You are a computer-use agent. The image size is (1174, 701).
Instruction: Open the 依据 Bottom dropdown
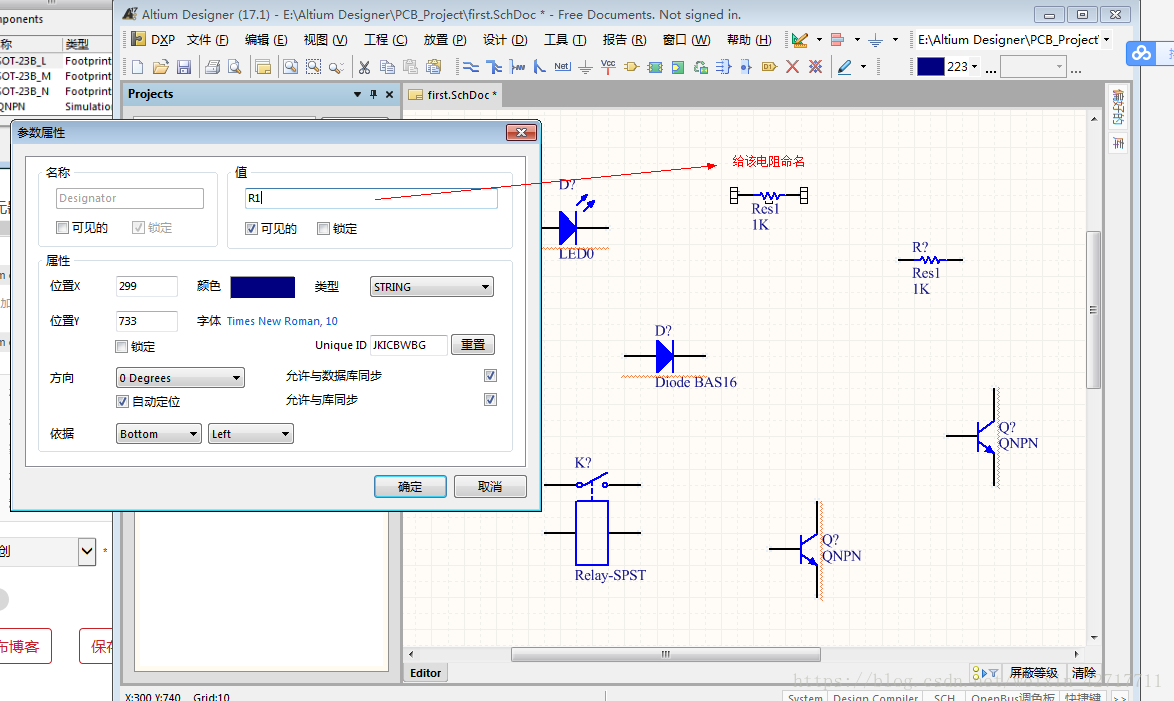pyautogui.click(x=159, y=434)
